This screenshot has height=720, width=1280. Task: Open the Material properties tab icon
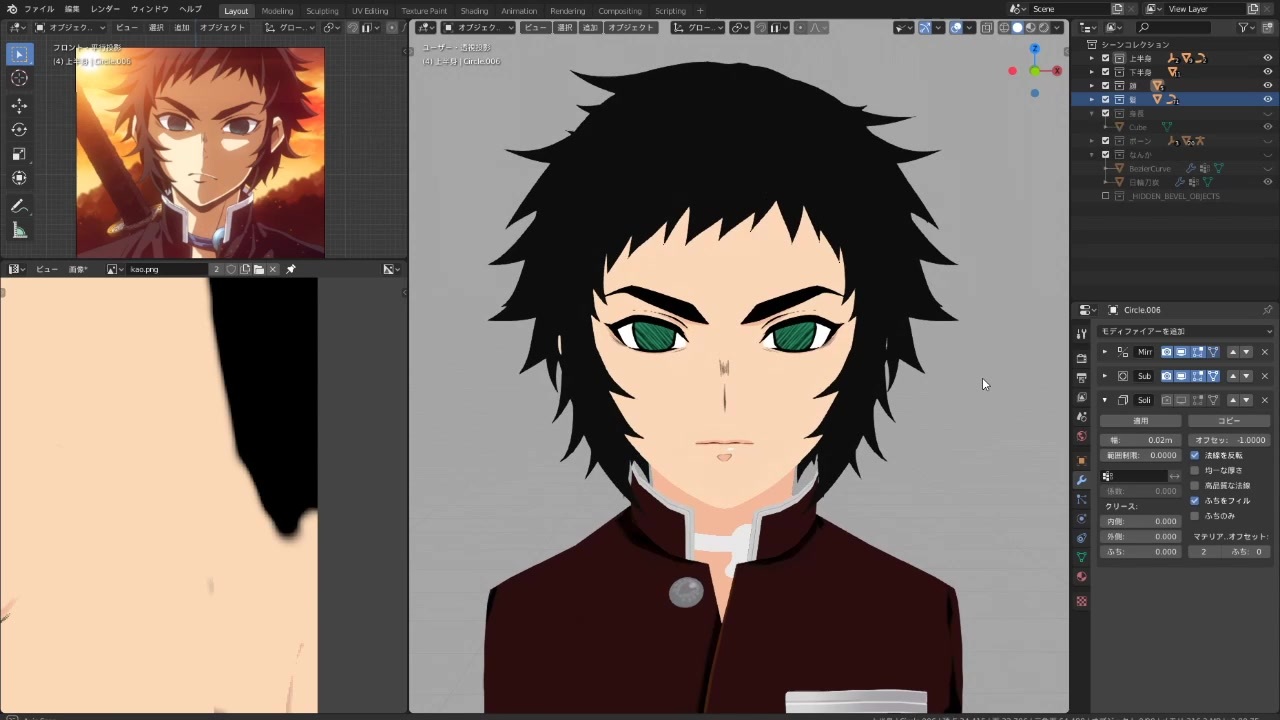click(x=1081, y=577)
